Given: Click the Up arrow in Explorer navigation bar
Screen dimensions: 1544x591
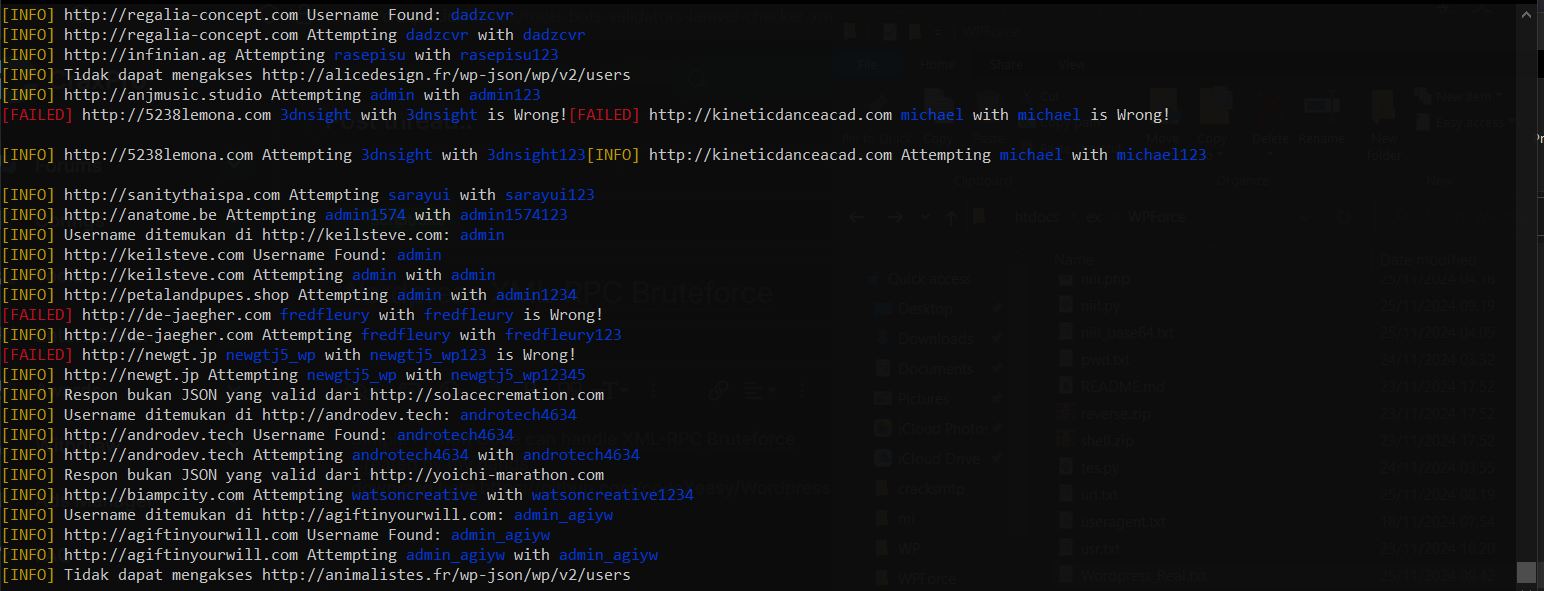Looking at the screenshot, I should pyautogui.click(x=950, y=217).
